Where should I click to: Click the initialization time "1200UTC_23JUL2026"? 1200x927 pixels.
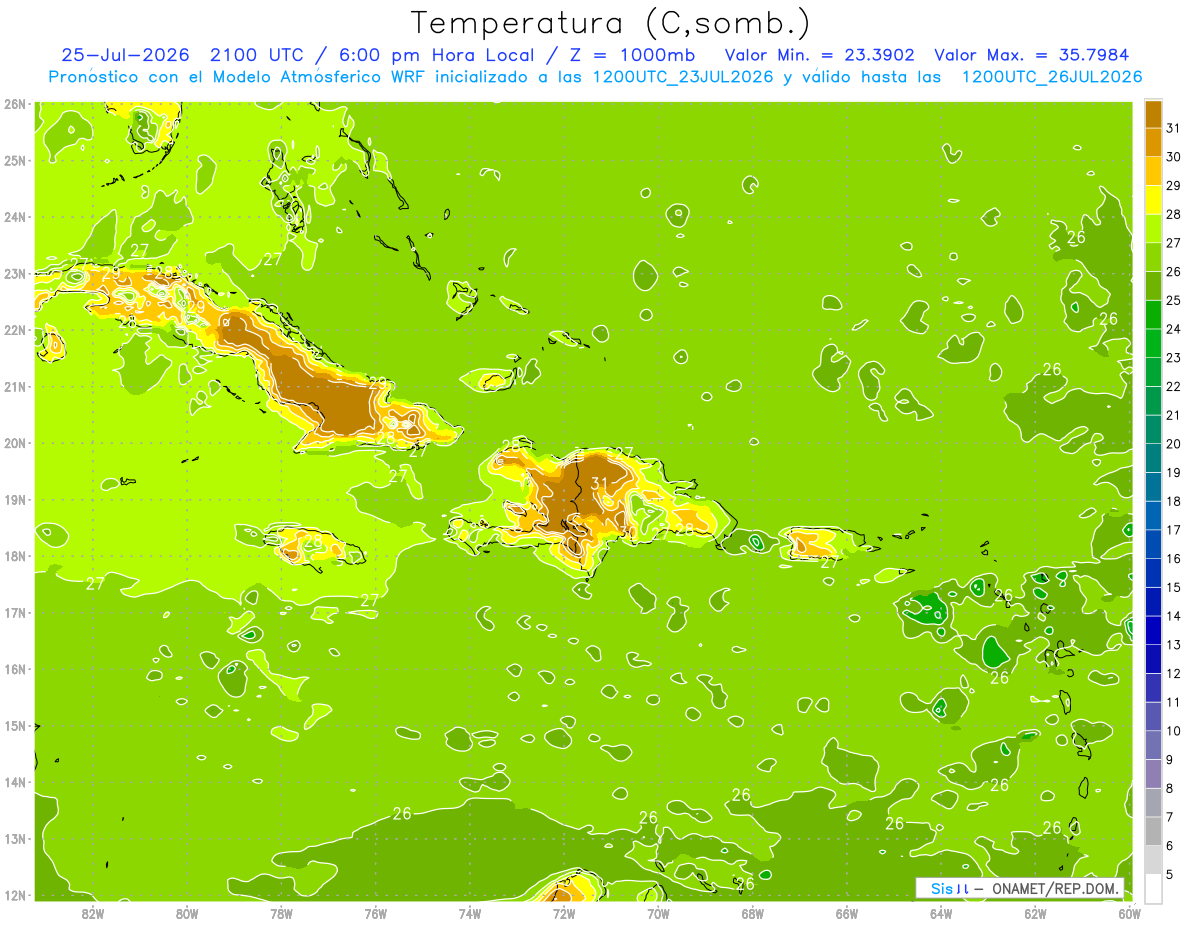[683, 77]
